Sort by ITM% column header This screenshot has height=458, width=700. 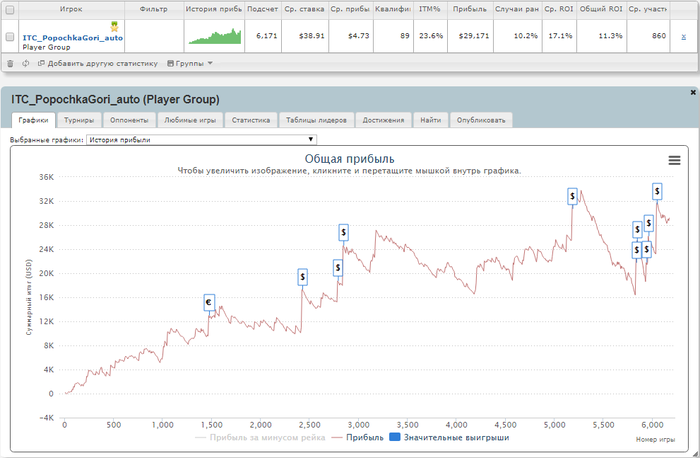coord(430,9)
